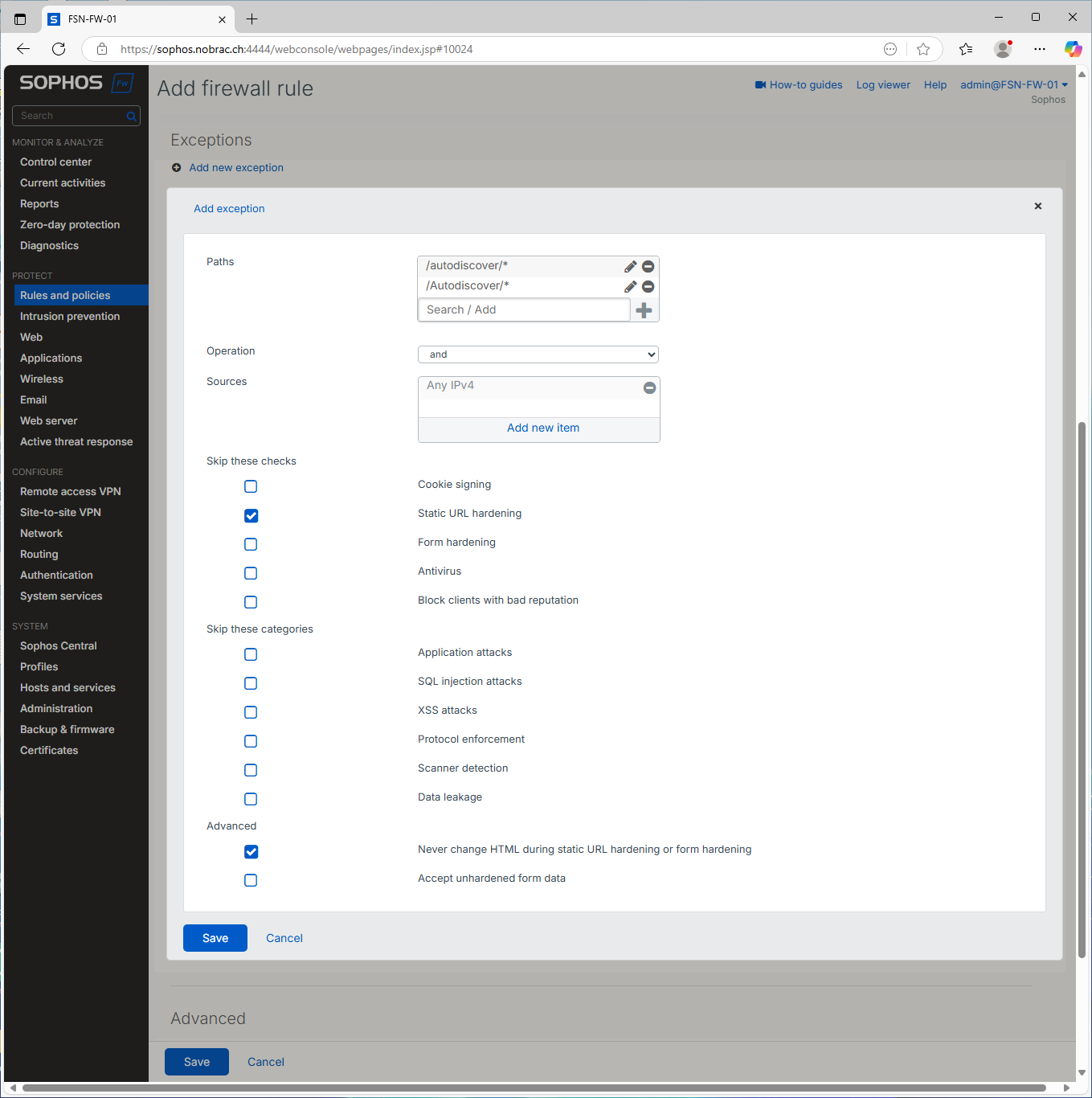Toggle the Antivirus skip checkbox
Screen dimensions: 1092x1098
[x=251, y=573]
